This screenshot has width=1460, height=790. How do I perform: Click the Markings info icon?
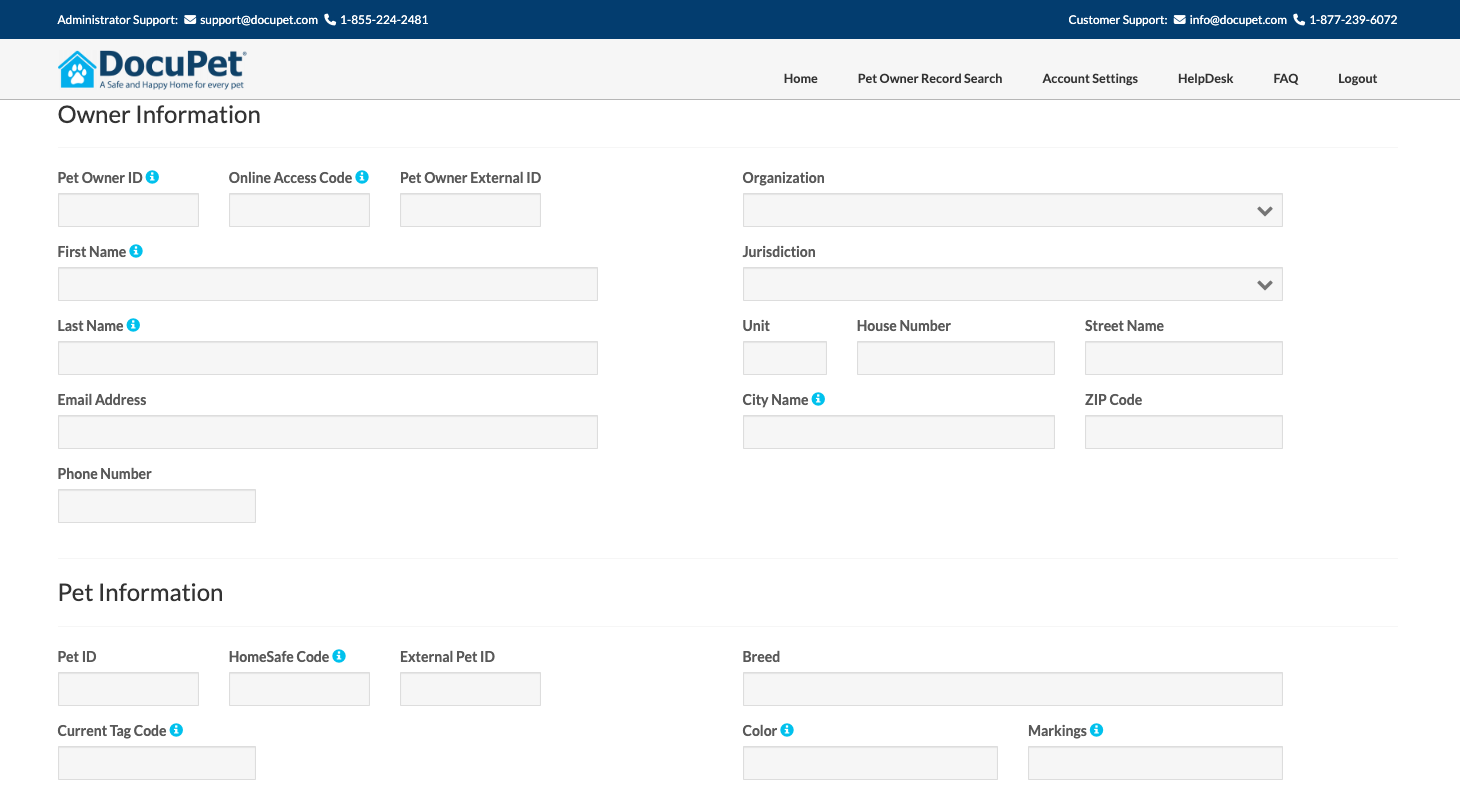tap(1096, 729)
